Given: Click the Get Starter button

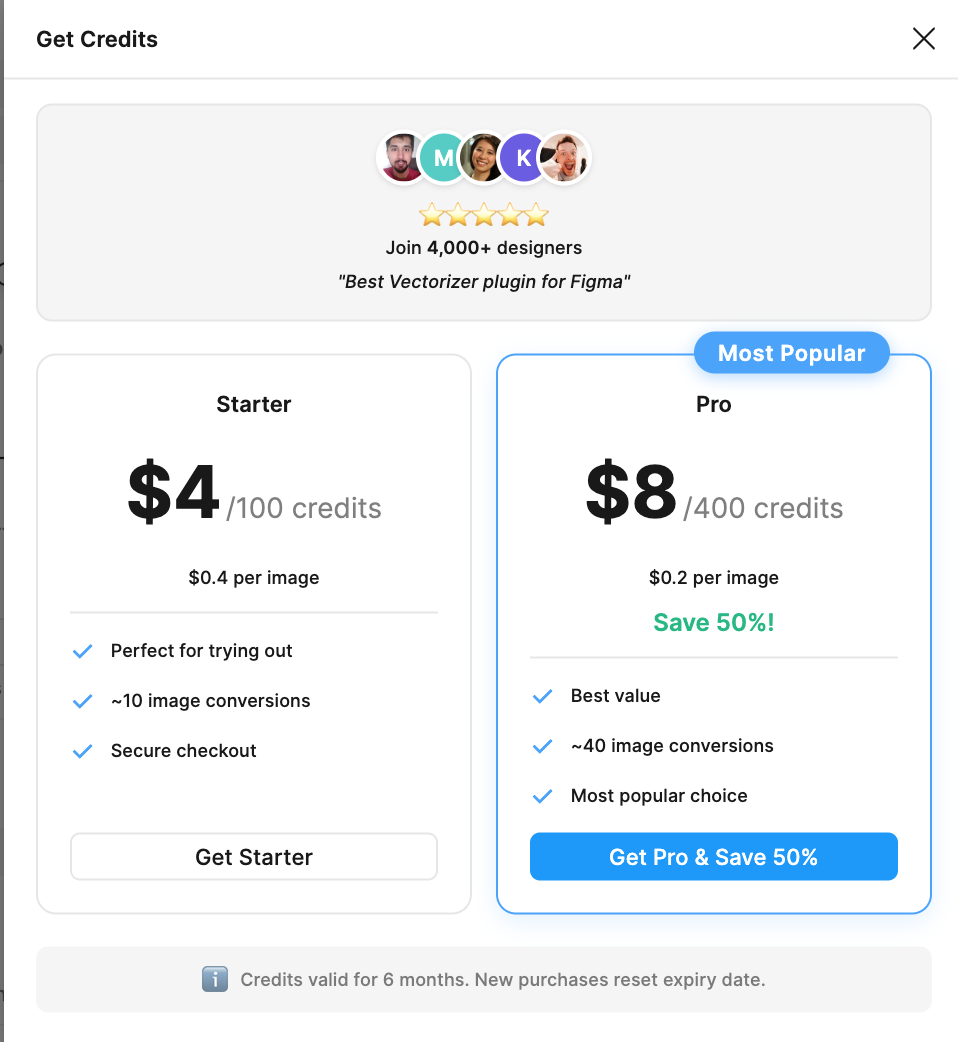Looking at the screenshot, I should coord(253,856).
